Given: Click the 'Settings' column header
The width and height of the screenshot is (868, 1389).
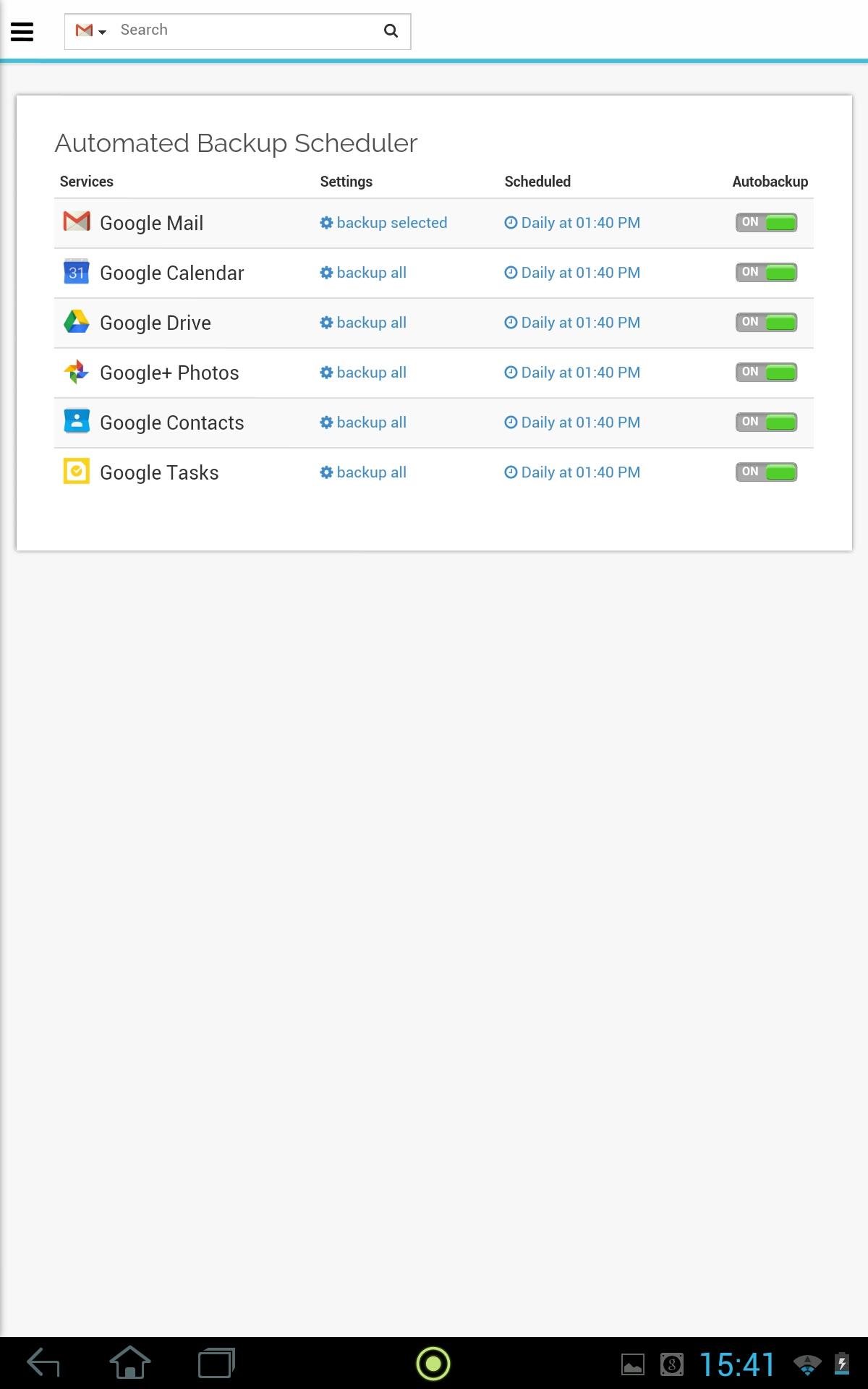Looking at the screenshot, I should click(x=346, y=182).
